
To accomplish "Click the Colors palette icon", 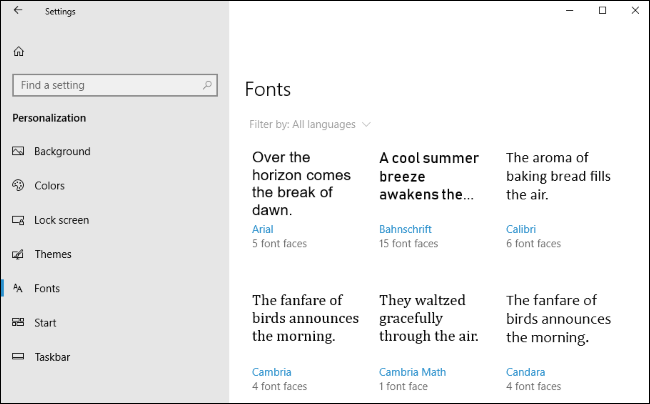I will (x=18, y=186).
